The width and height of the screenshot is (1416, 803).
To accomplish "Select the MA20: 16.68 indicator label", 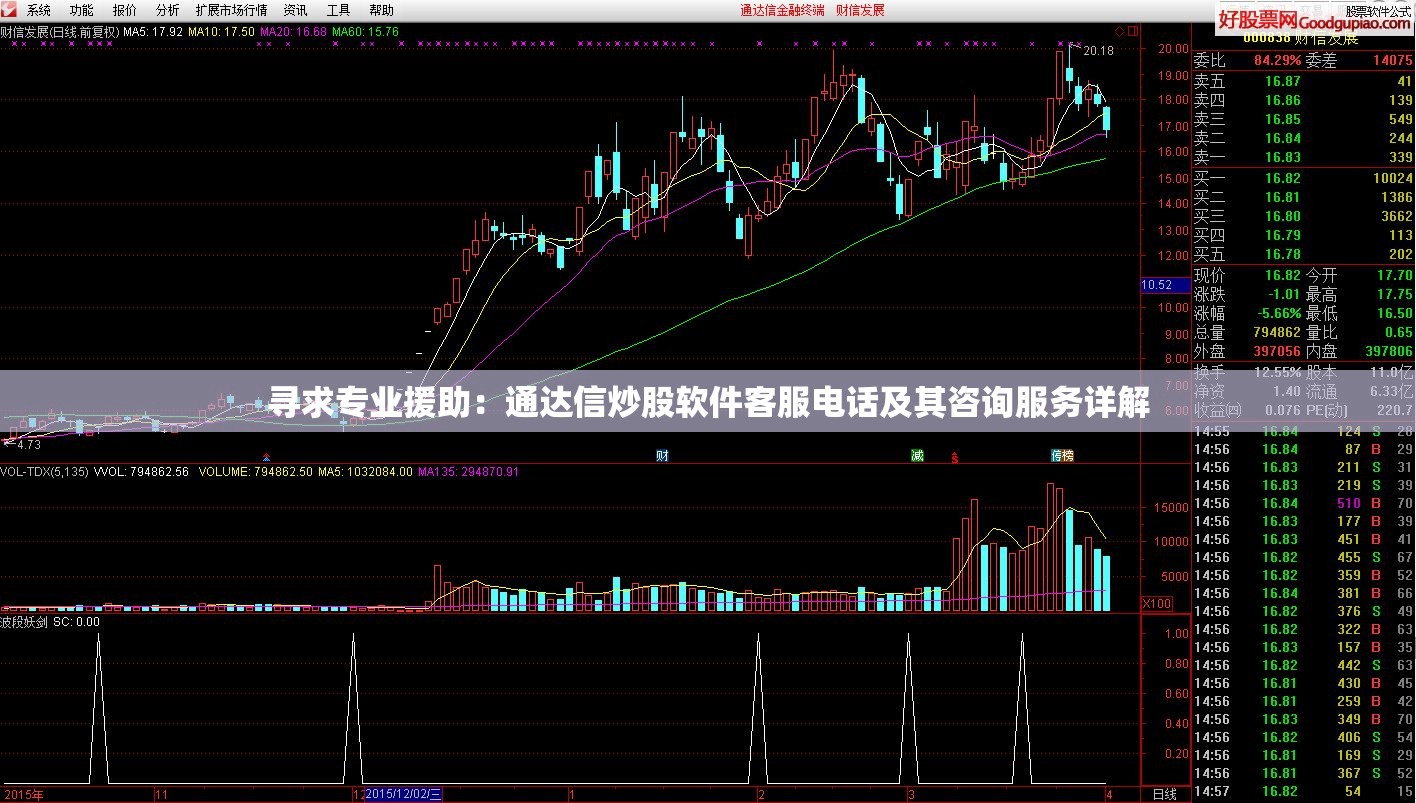I will pyautogui.click(x=293, y=31).
